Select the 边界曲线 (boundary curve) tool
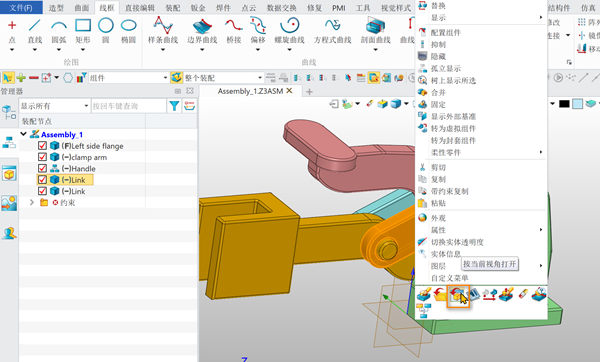 tap(202, 31)
